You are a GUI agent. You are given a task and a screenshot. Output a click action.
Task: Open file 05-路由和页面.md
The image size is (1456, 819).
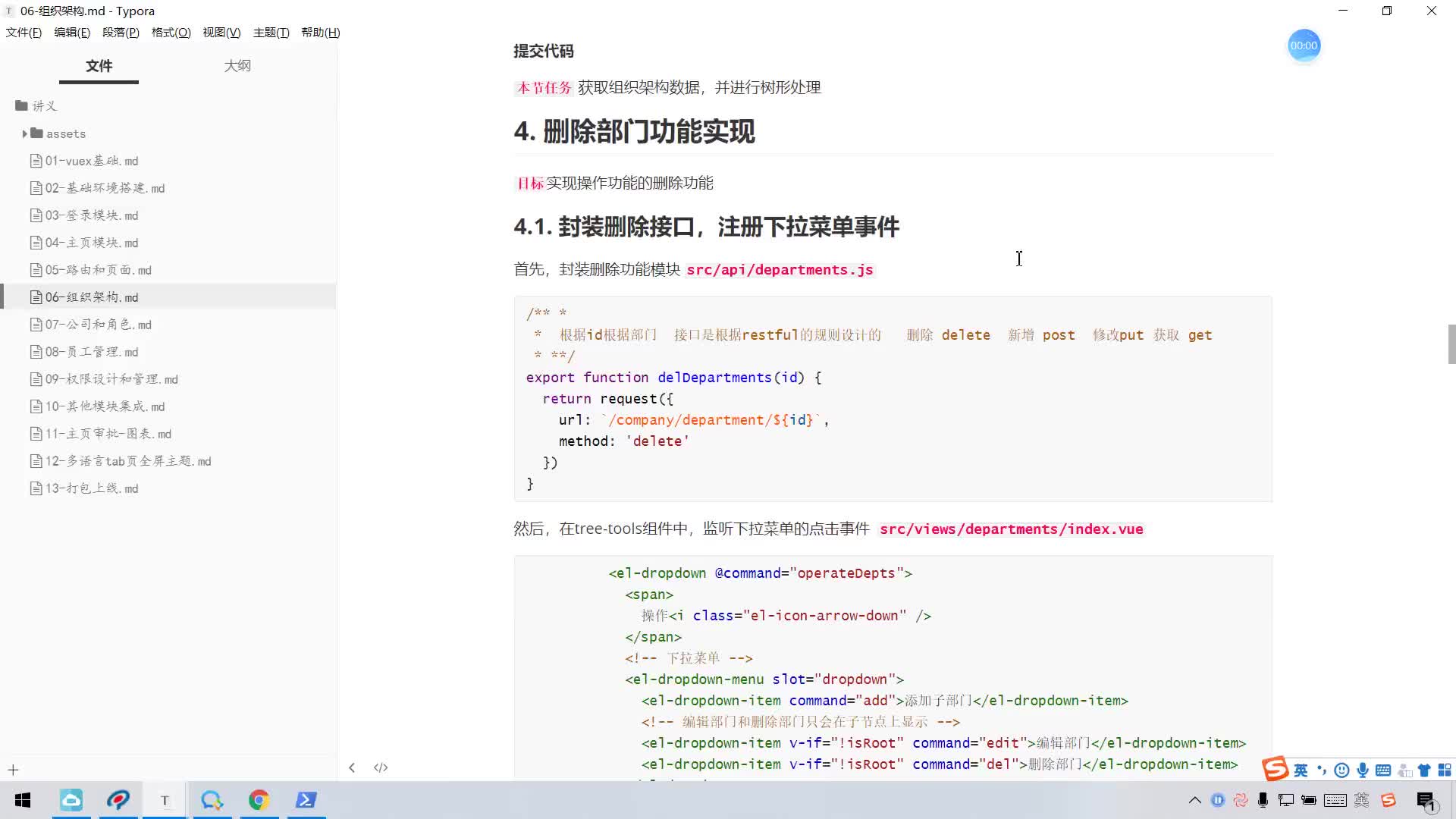coord(91,270)
